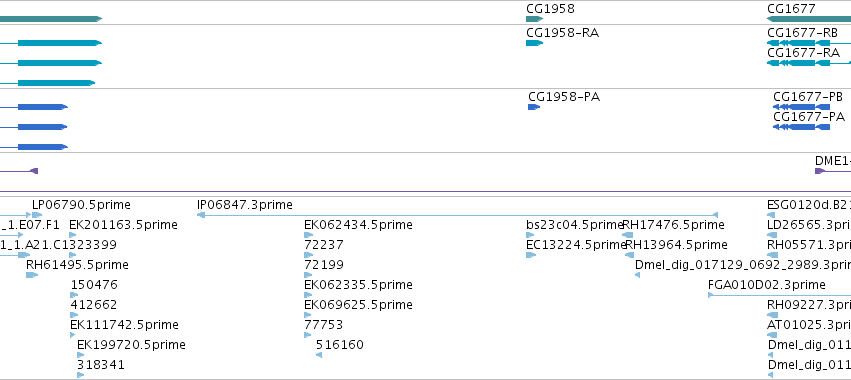
Task: Select the CG1958-PA protein glyph
Action: point(534,107)
